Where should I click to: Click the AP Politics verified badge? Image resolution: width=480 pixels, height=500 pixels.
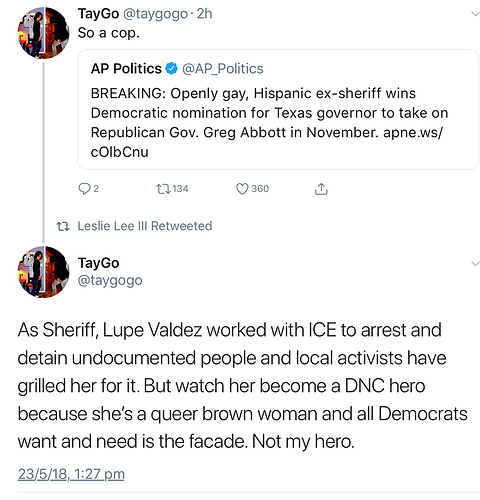[x=172, y=69]
